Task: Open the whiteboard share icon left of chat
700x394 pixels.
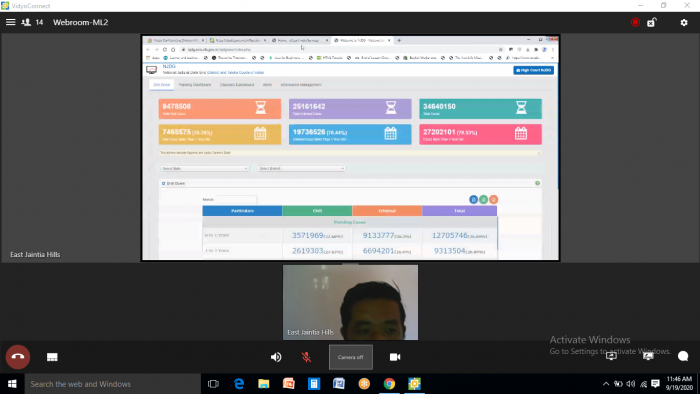Action: tap(648, 356)
